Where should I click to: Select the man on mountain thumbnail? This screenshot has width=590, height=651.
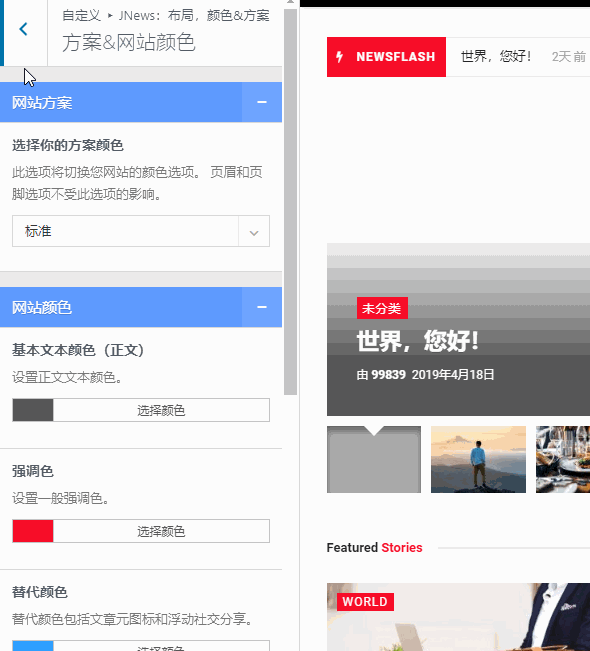click(478, 460)
